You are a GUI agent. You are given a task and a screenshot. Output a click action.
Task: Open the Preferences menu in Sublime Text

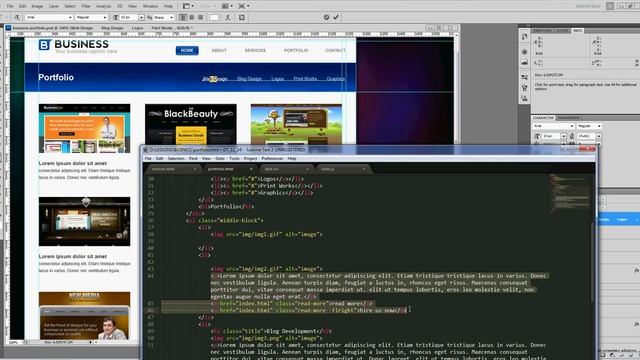(272, 158)
